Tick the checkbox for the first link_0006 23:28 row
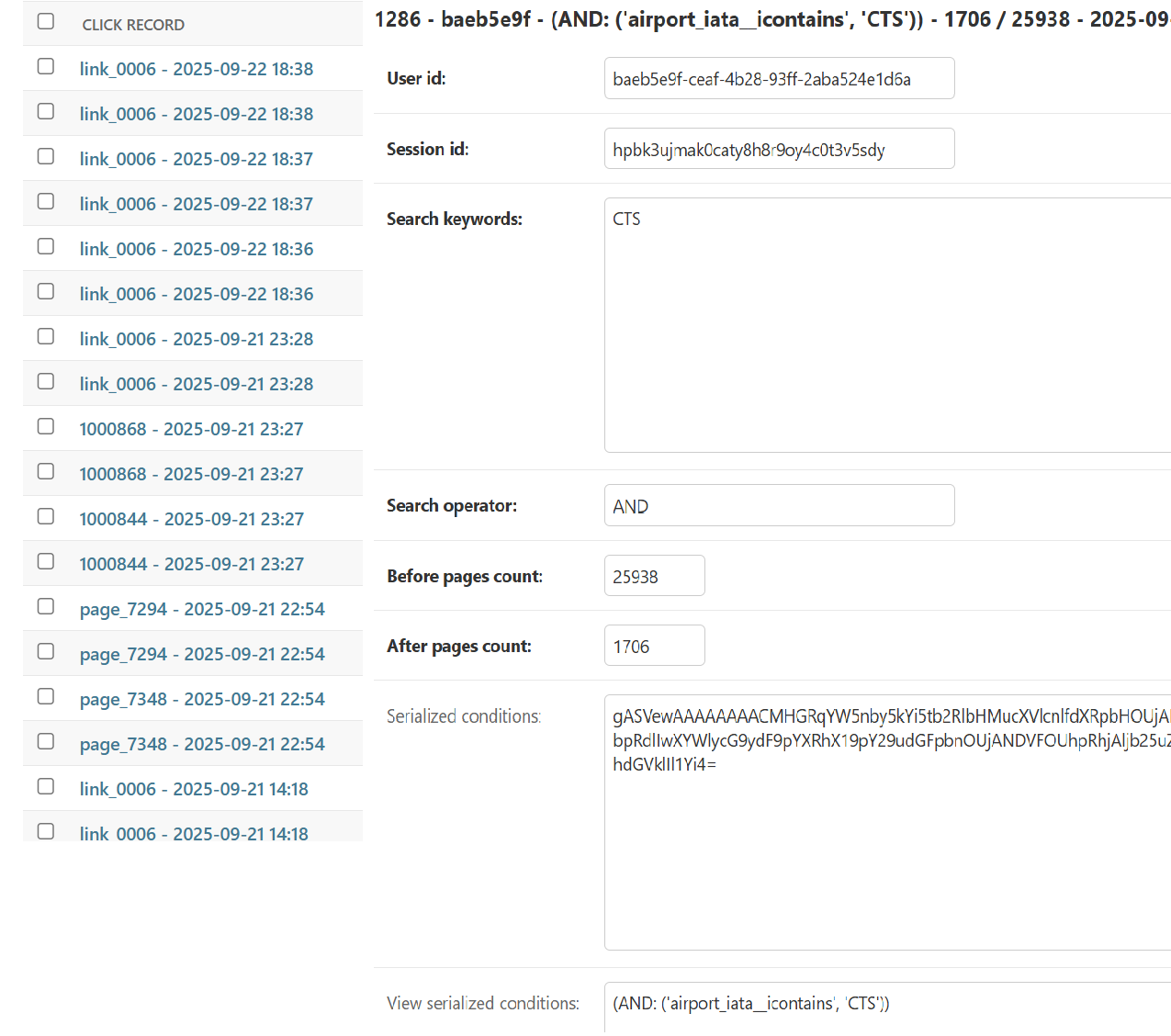Screen dimensions: 1171x1036 (x=46, y=337)
